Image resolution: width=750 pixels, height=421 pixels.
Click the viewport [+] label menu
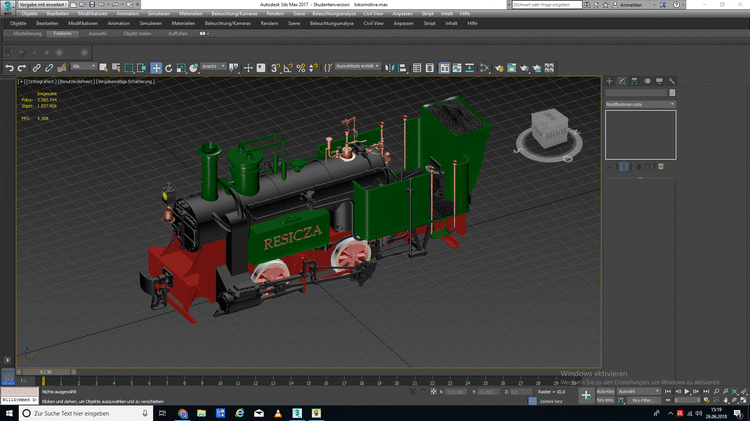[21, 82]
